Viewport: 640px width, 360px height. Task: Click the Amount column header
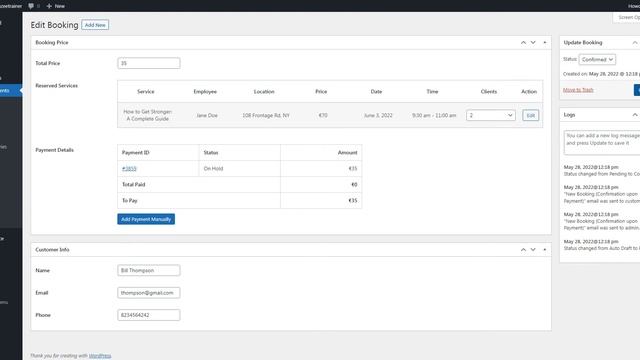click(x=347, y=152)
